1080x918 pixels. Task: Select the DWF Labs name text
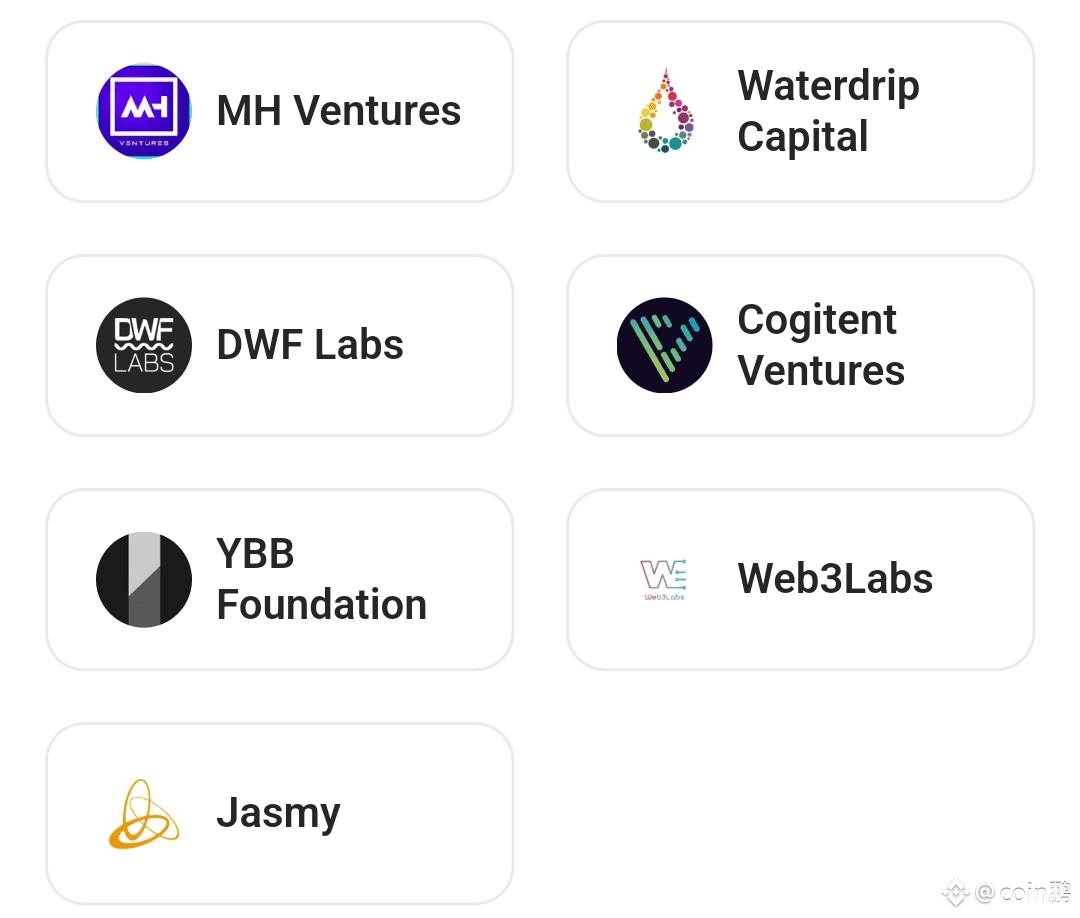pos(310,344)
